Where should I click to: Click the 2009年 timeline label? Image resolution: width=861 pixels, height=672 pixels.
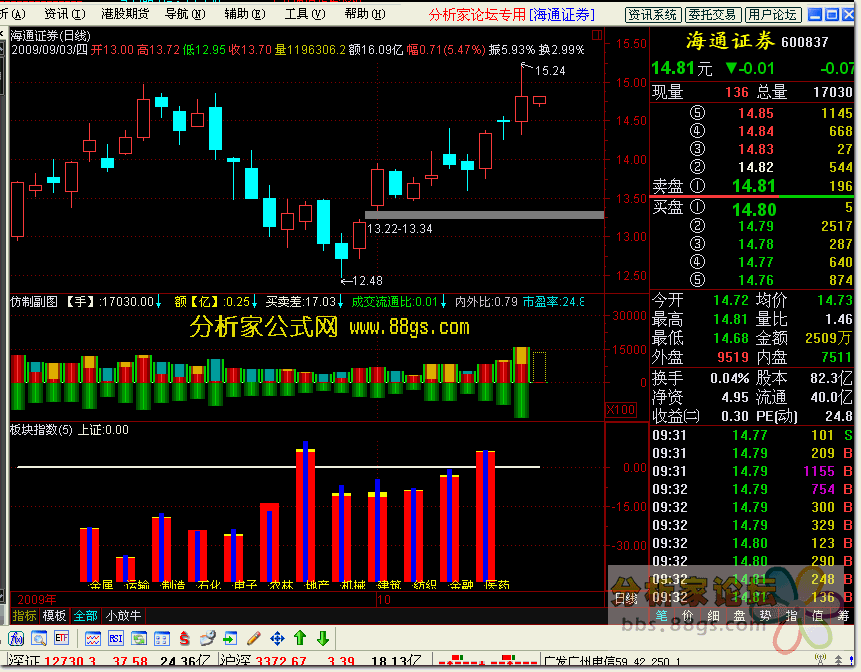(37, 599)
